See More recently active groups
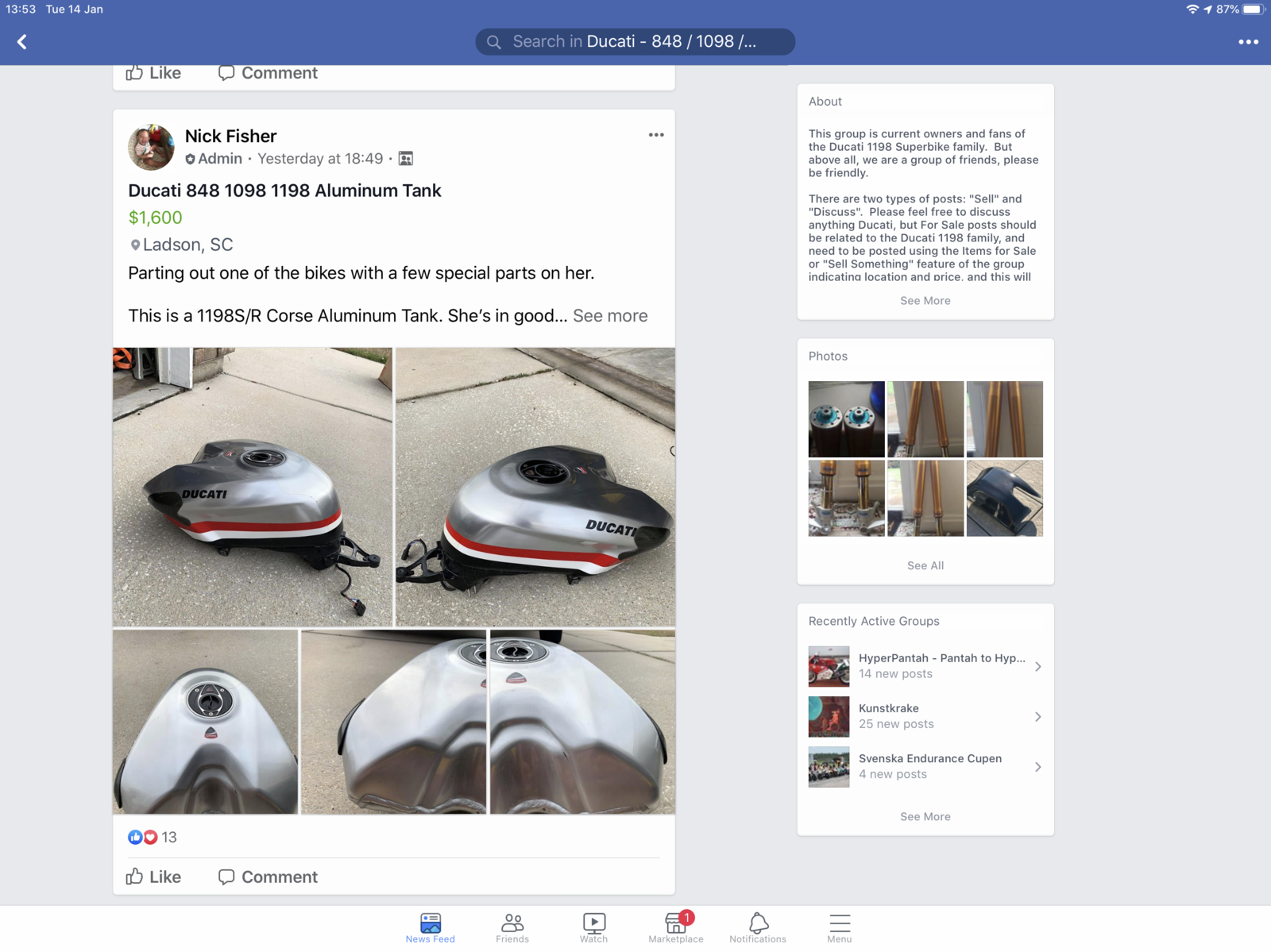 click(x=925, y=817)
